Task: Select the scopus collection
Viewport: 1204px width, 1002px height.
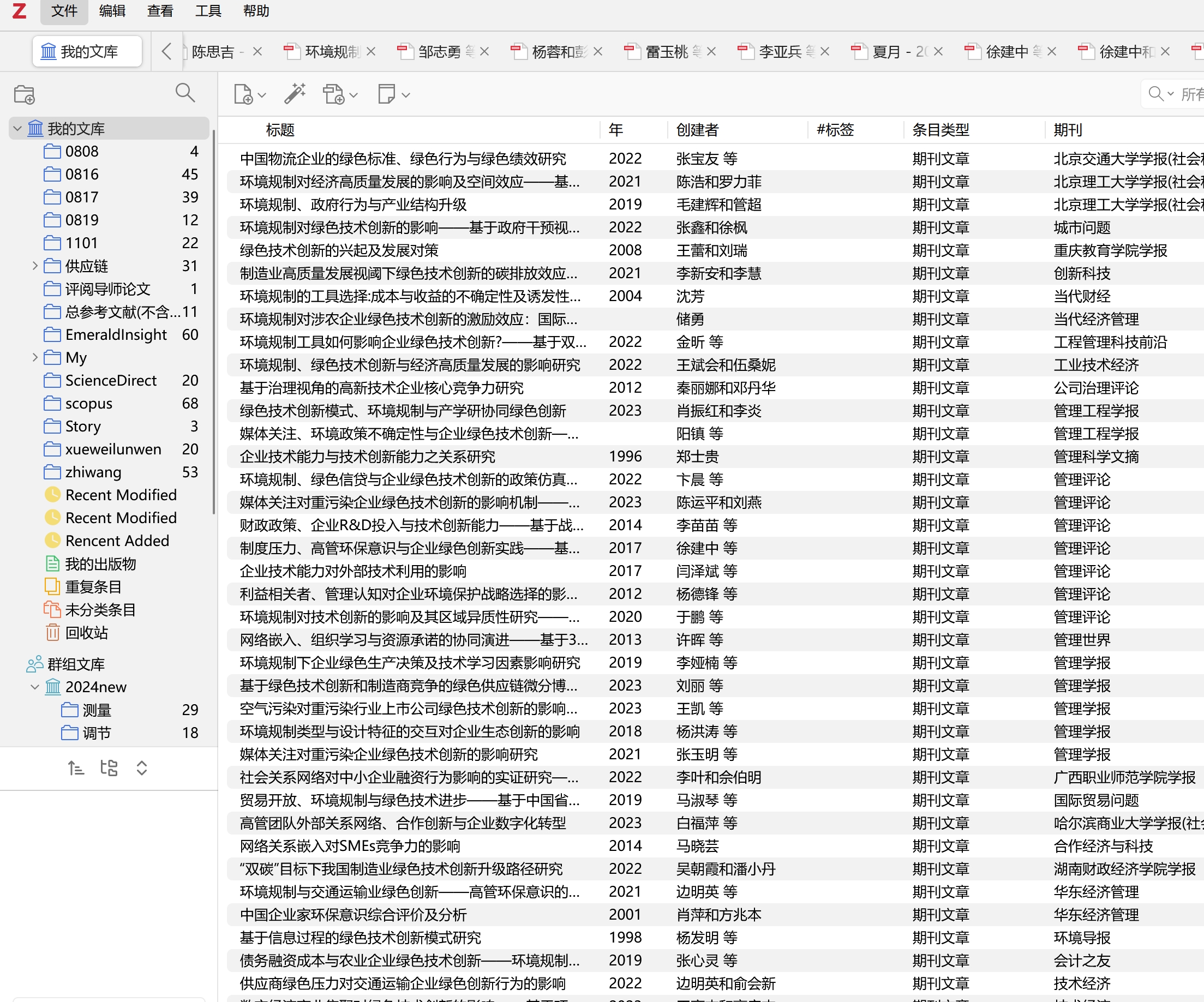Action: click(x=89, y=404)
